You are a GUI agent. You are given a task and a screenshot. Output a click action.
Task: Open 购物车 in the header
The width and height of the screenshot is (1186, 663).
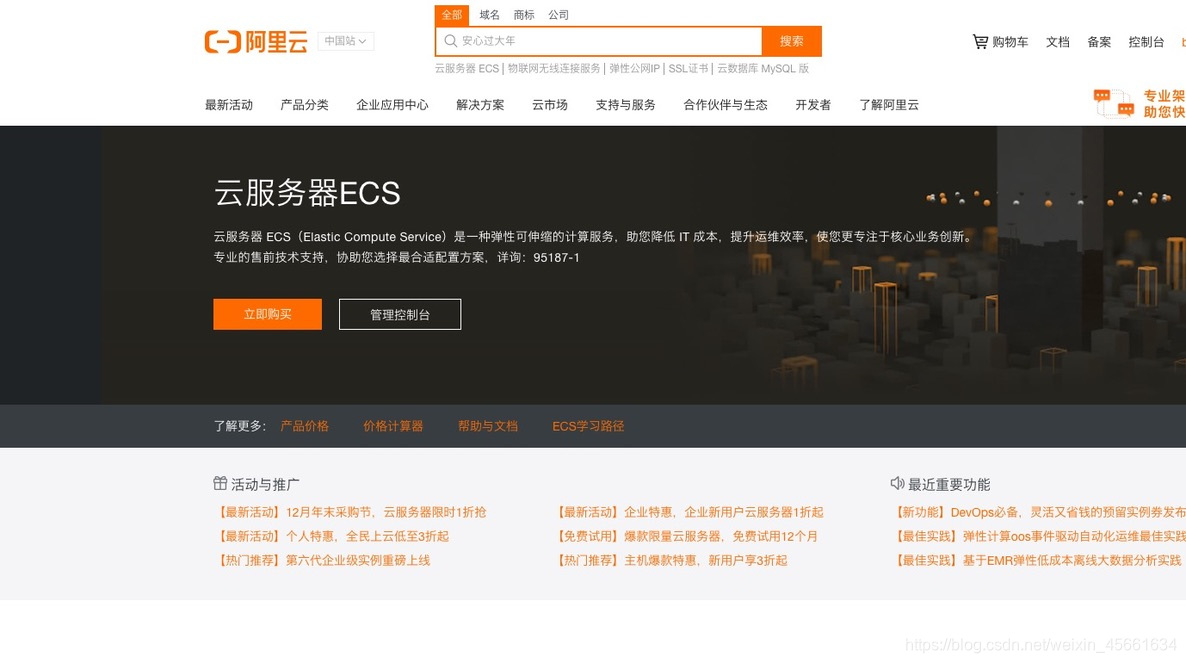(x=1010, y=42)
